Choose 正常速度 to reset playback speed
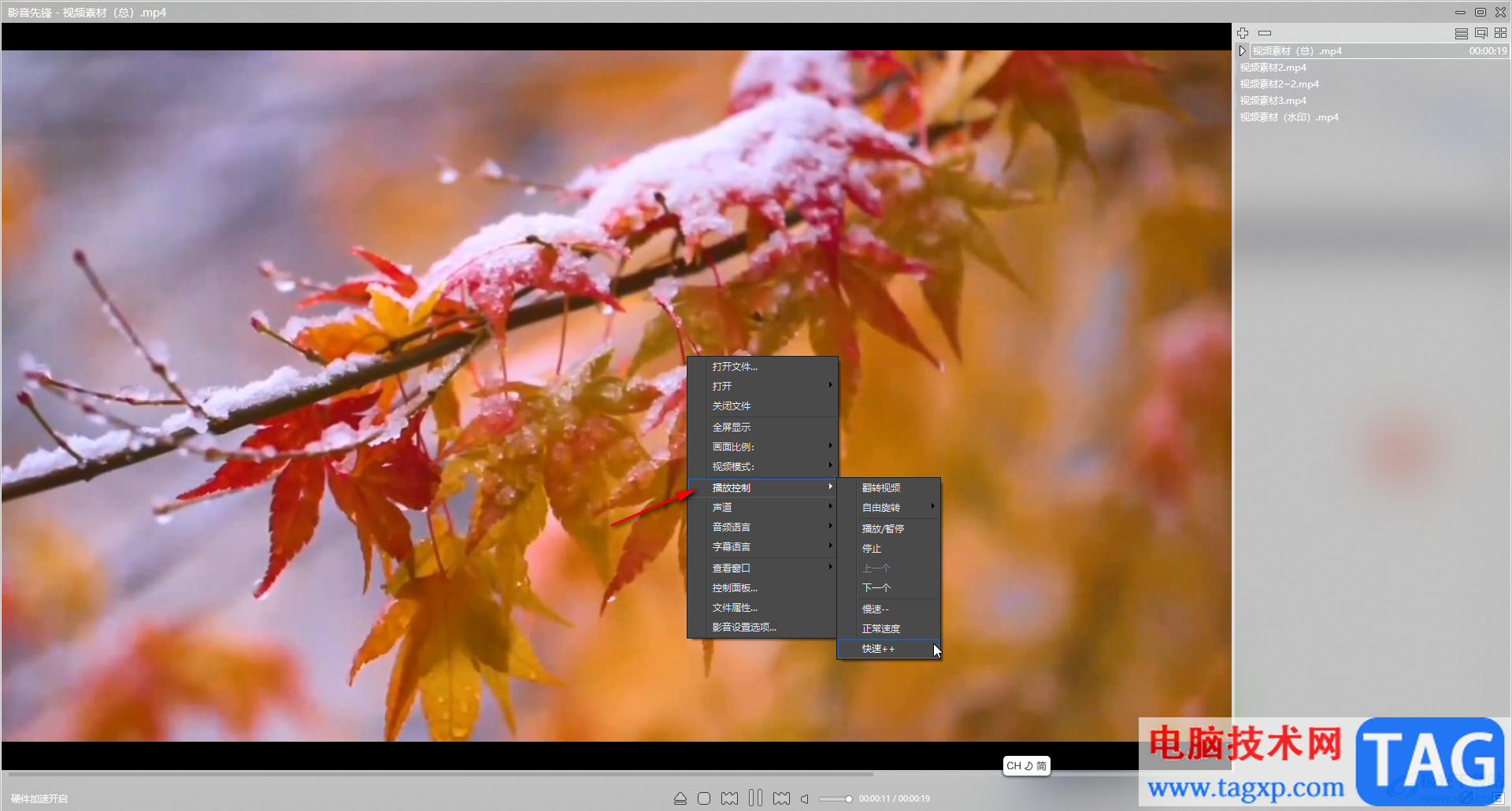The image size is (1512, 811). [x=889, y=629]
